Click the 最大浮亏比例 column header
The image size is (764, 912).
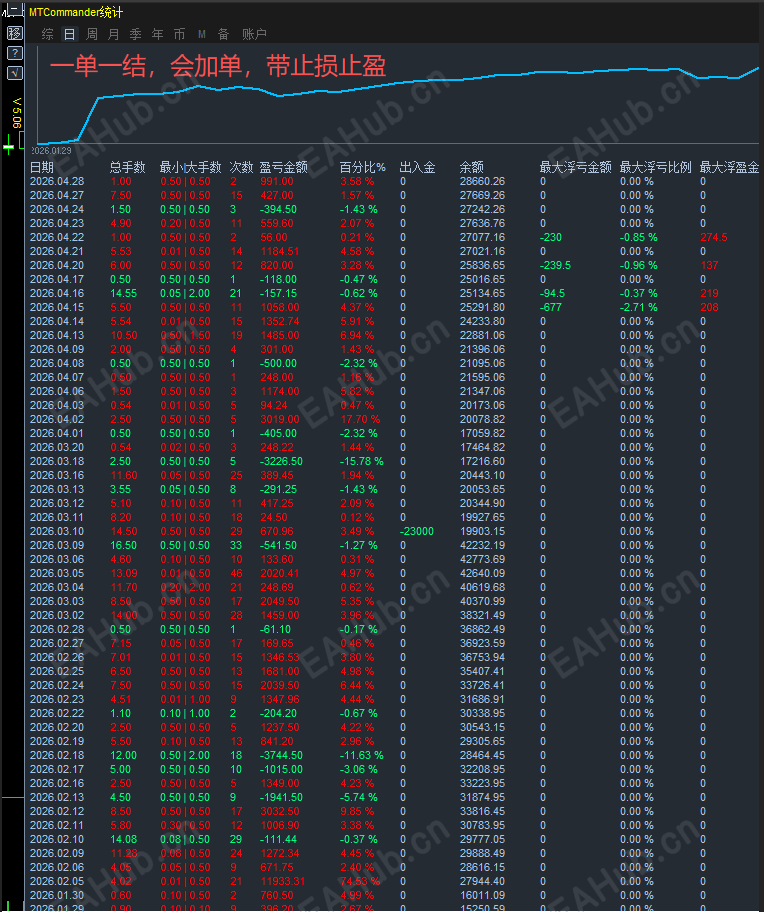[x=655, y=168]
